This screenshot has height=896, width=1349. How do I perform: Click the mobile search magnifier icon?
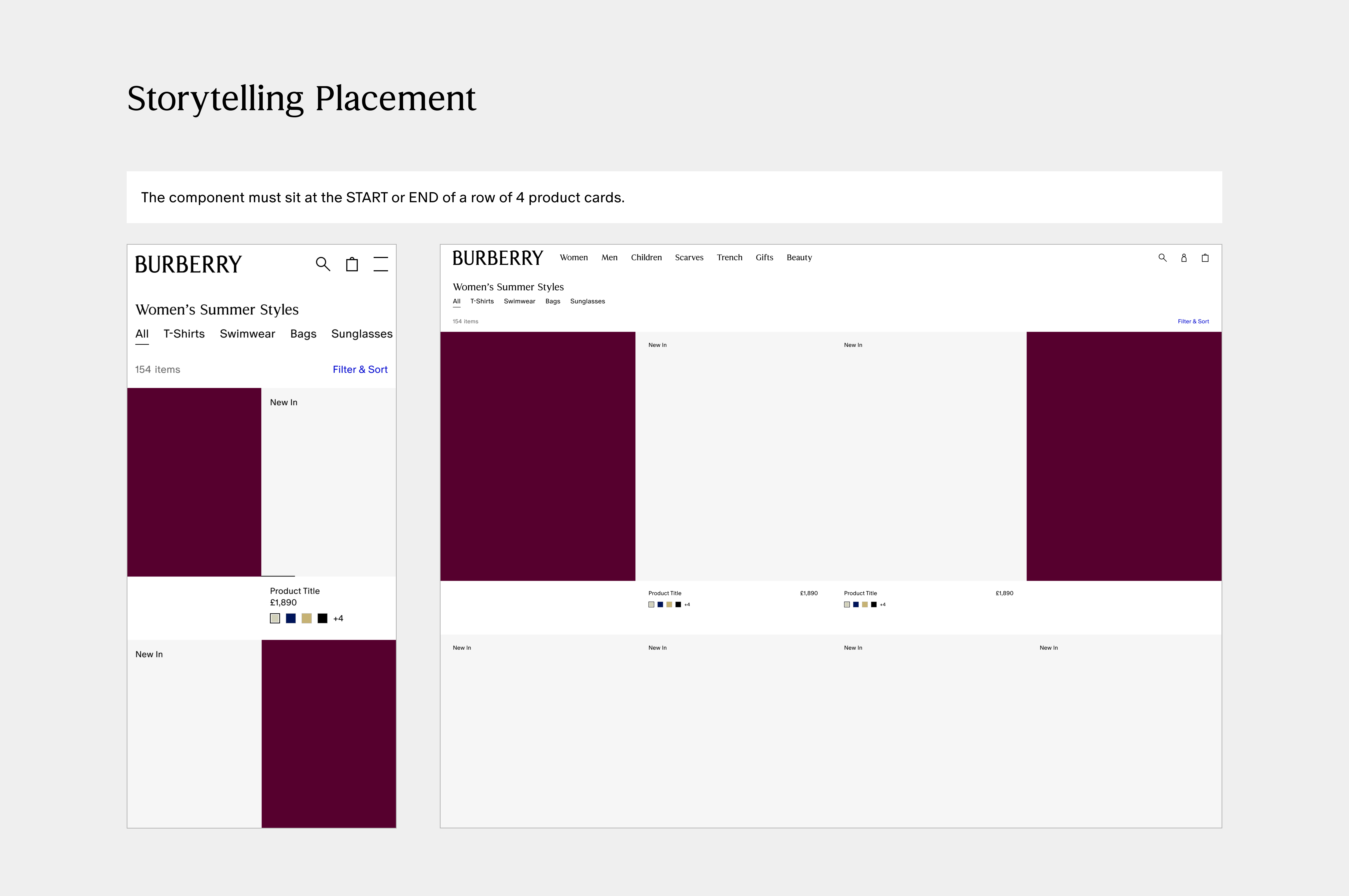pos(323,264)
